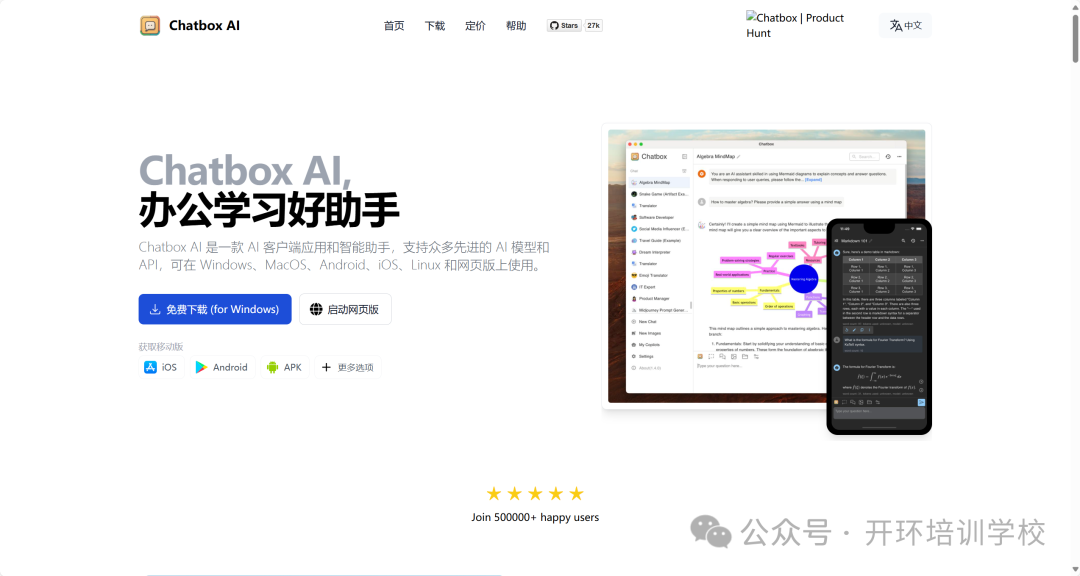
Task: Open the 中文 language selector
Action: coord(906,25)
